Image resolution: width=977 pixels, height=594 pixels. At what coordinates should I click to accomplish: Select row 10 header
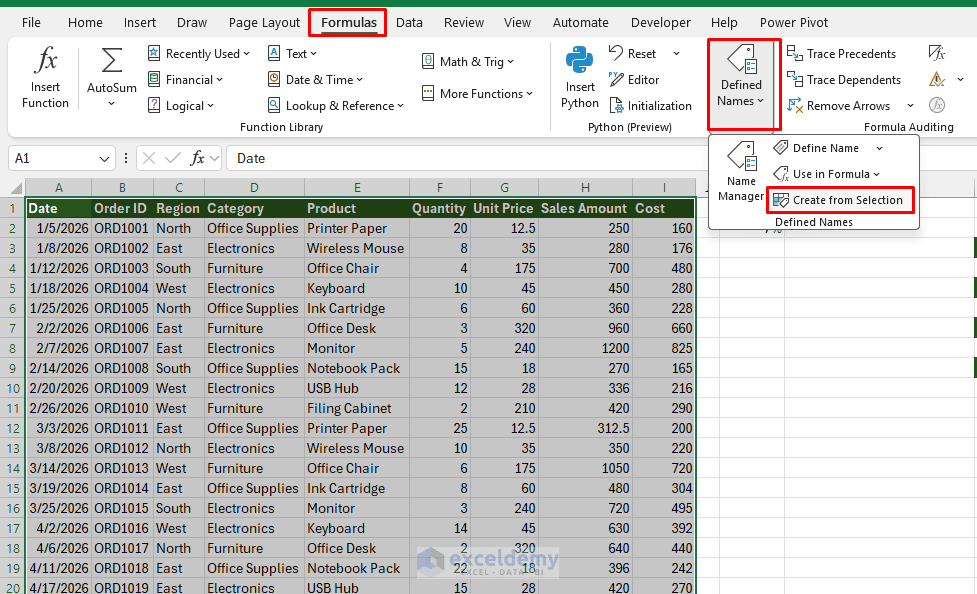tap(12, 388)
